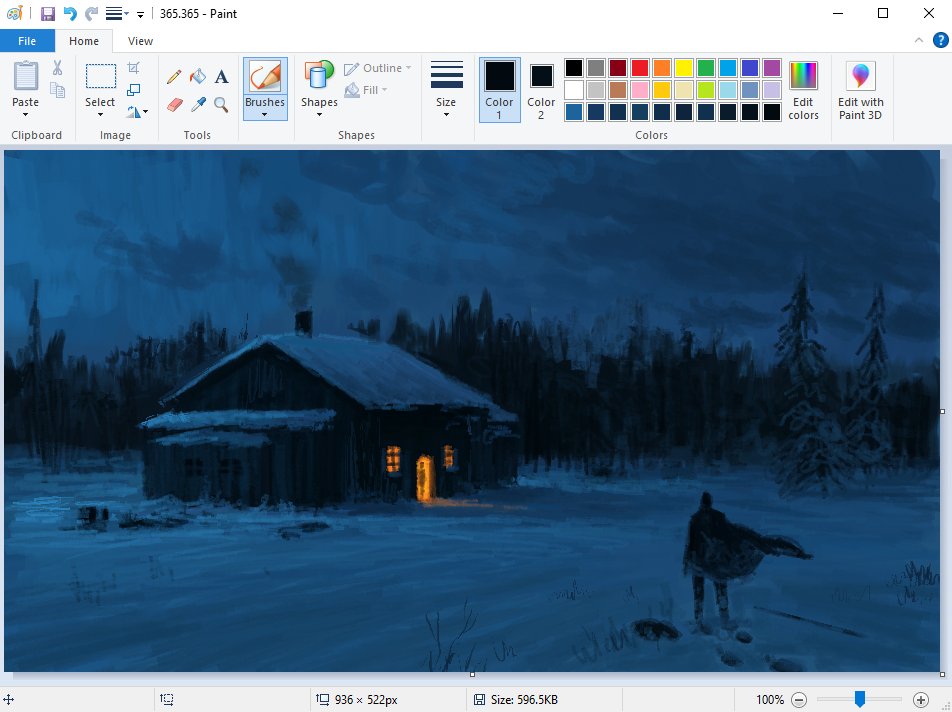The width and height of the screenshot is (952, 712).
Task: Pick the first custom blue swatch
Action: point(574,112)
